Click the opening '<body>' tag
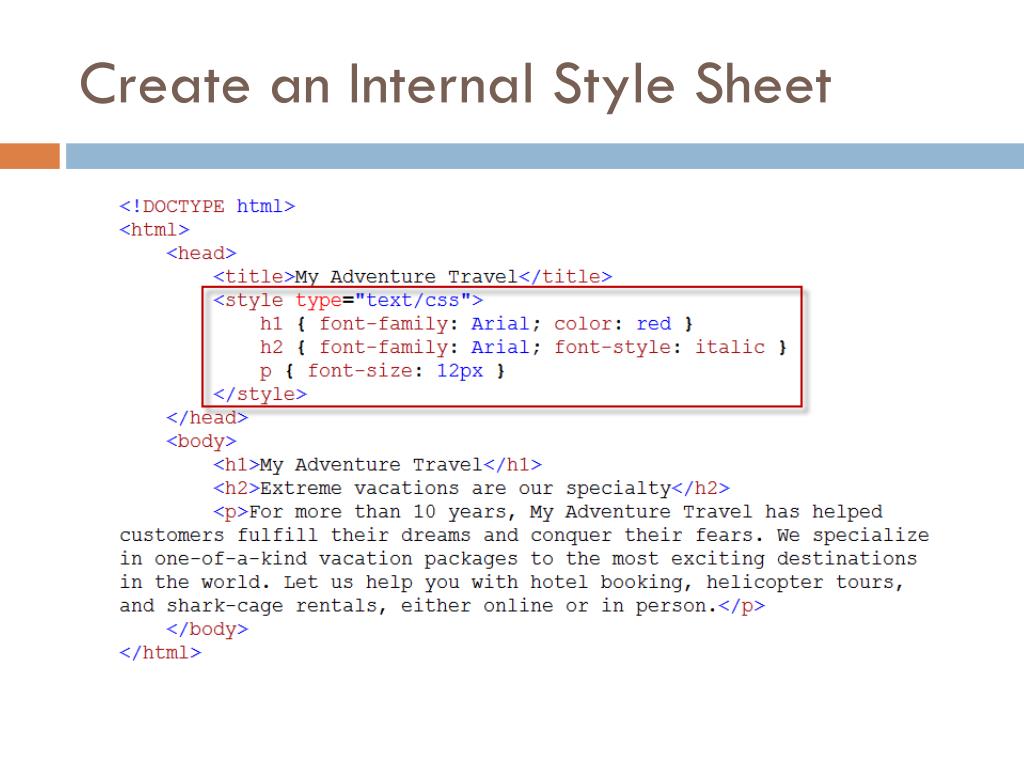Screen dimensions: 1024x768 pos(201,441)
